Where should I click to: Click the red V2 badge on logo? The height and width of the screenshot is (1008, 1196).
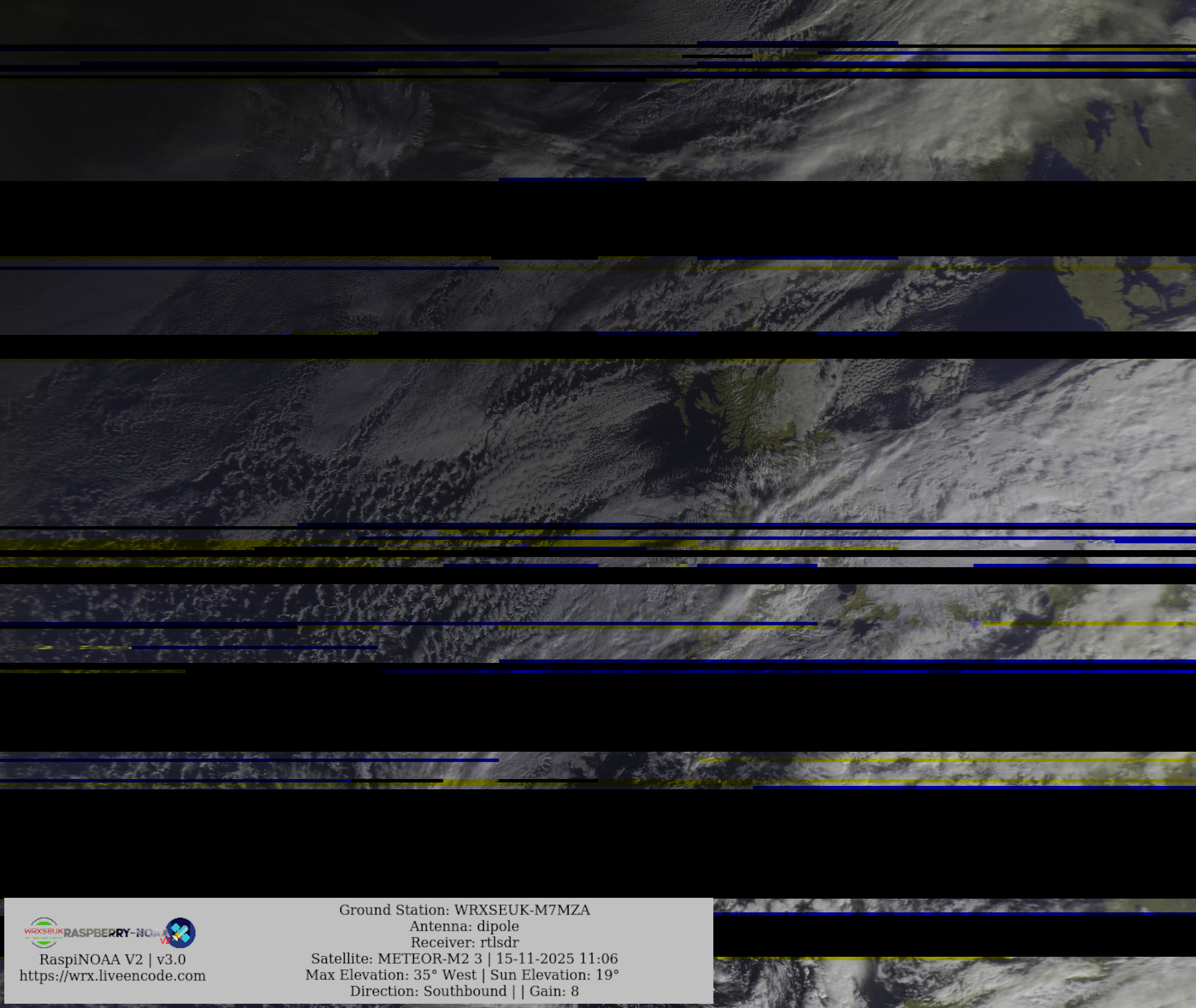(x=164, y=941)
